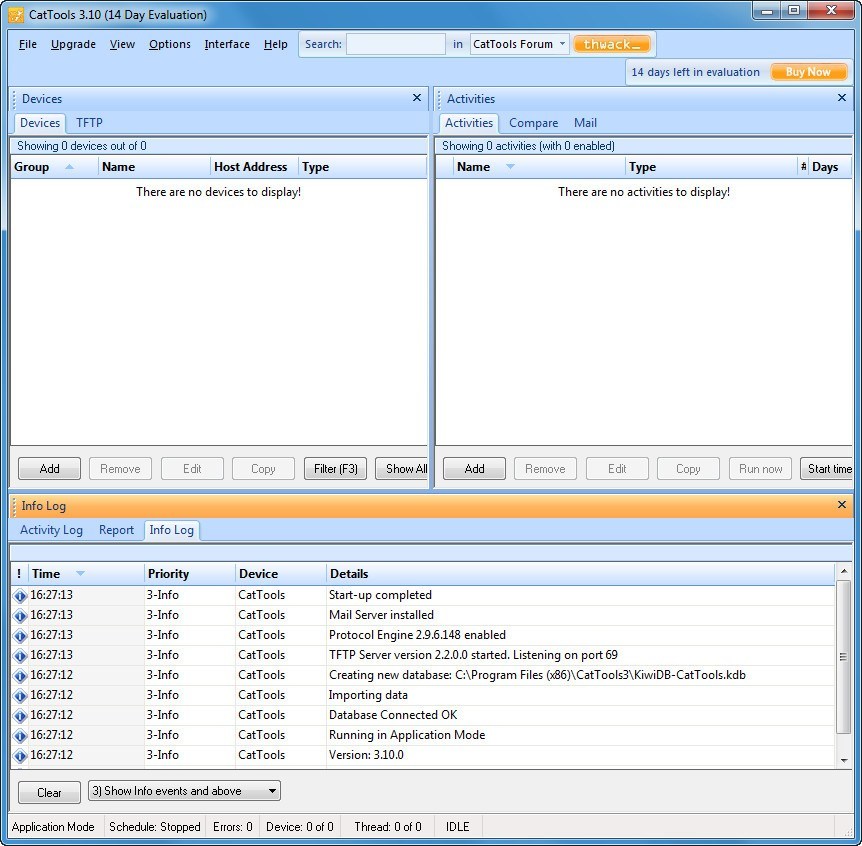Switch to the Report tab
The width and height of the screenshot is (862, 846).
(116, 530)
